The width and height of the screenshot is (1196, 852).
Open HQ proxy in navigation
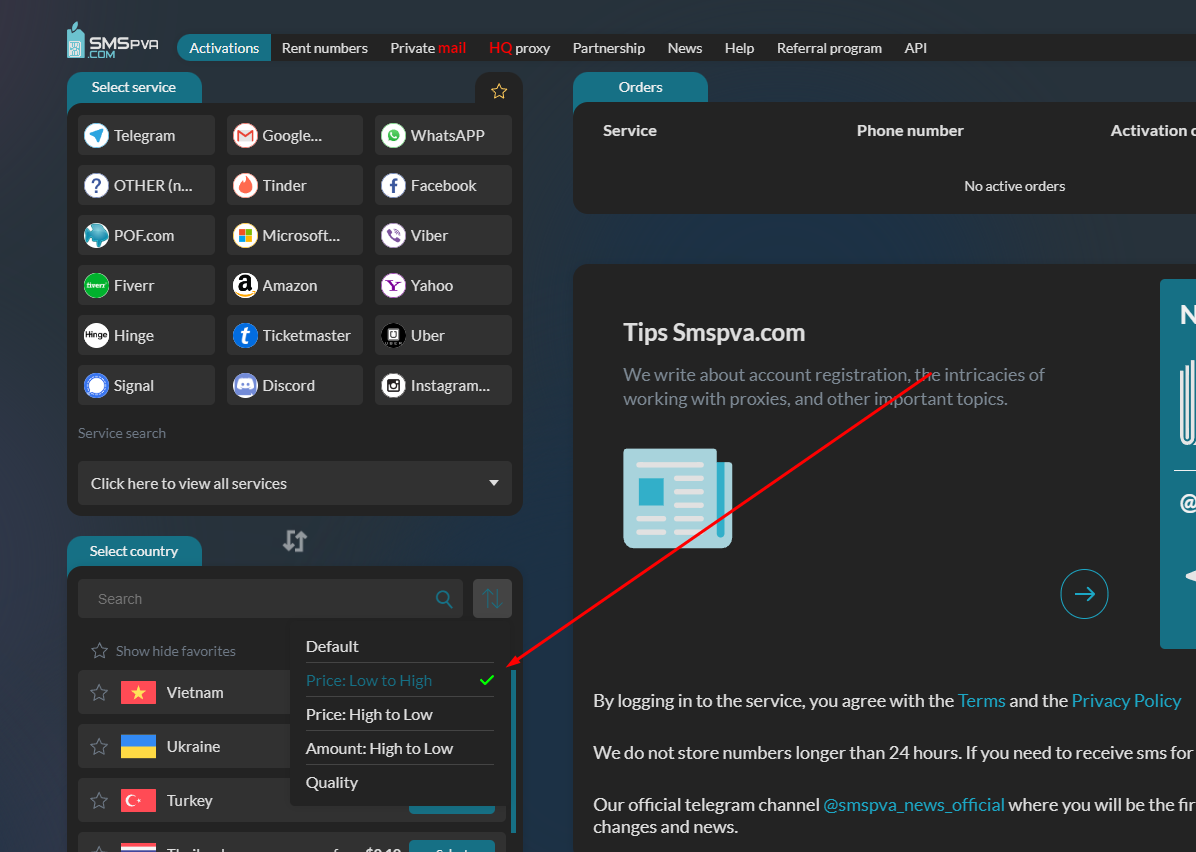click(x=519, y=47)
